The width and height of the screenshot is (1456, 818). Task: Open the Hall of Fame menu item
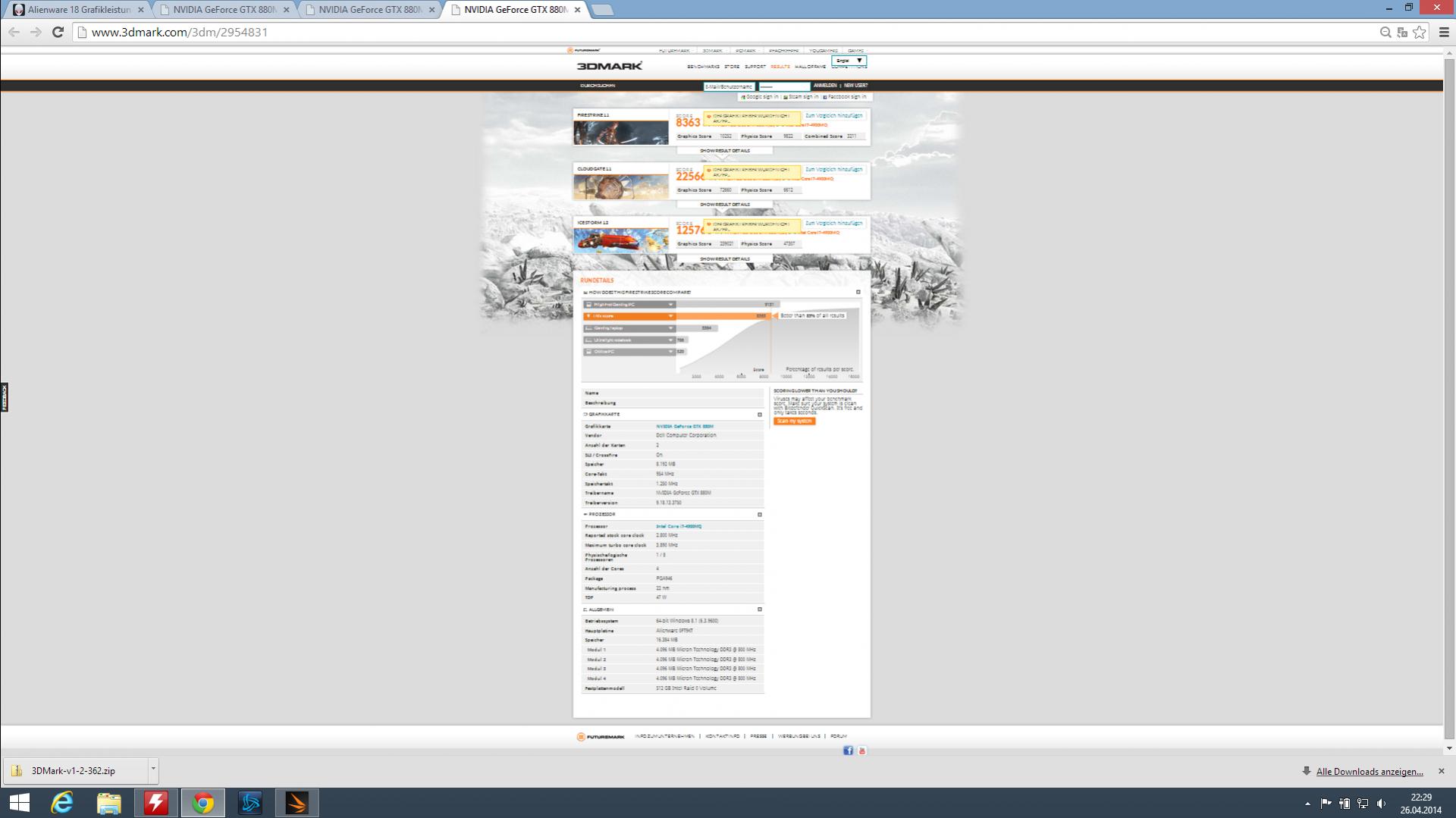pos(810,67)
